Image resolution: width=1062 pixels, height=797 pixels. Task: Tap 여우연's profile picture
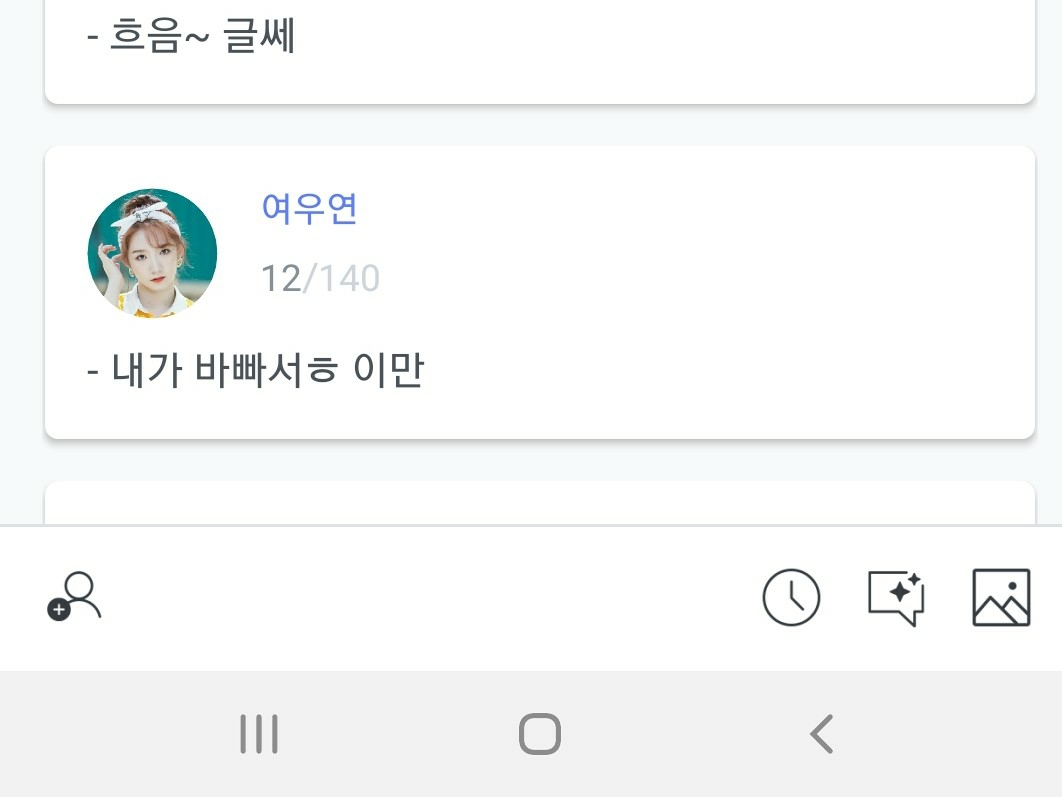pos(152,253)
